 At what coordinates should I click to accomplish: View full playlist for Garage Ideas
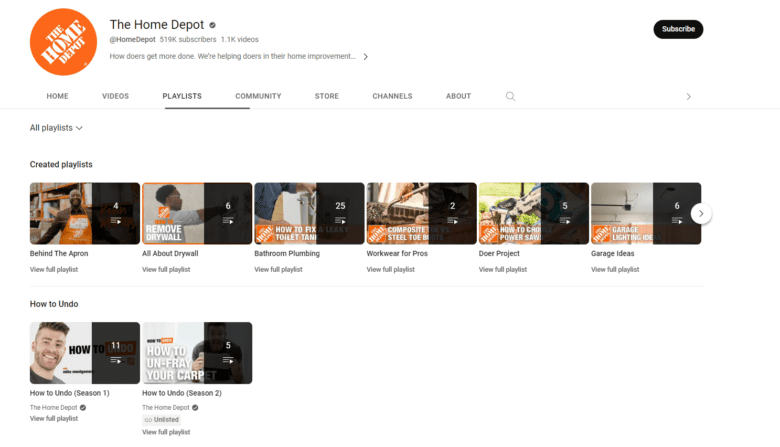click(x=615, y=269)
